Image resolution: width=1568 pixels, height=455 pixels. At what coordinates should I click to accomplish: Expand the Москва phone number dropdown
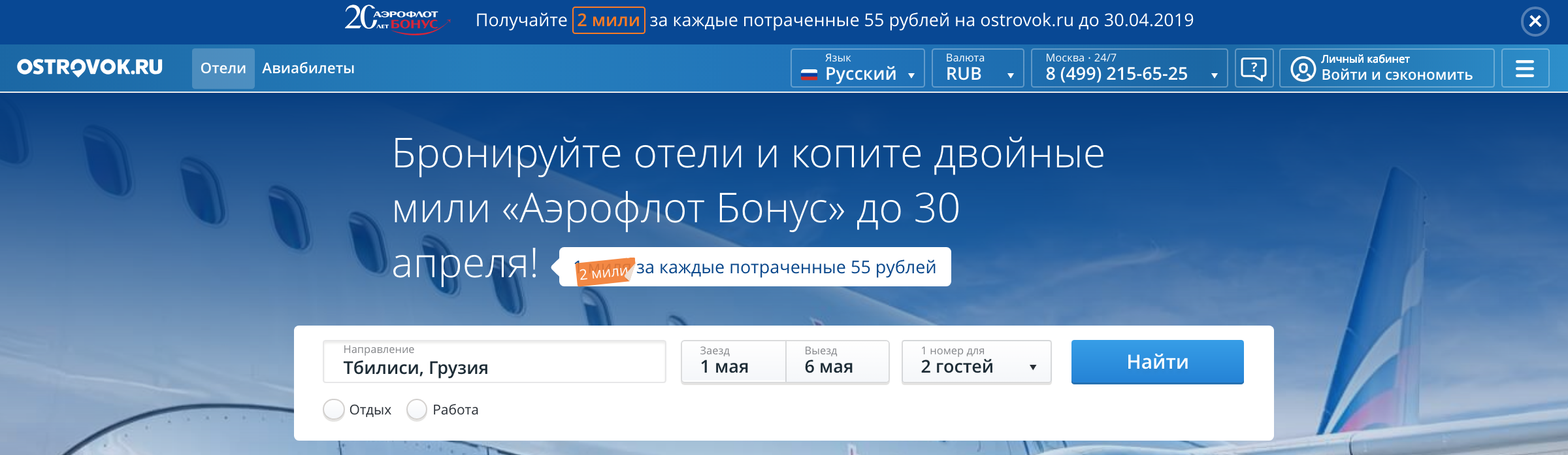coord(1129,68)
